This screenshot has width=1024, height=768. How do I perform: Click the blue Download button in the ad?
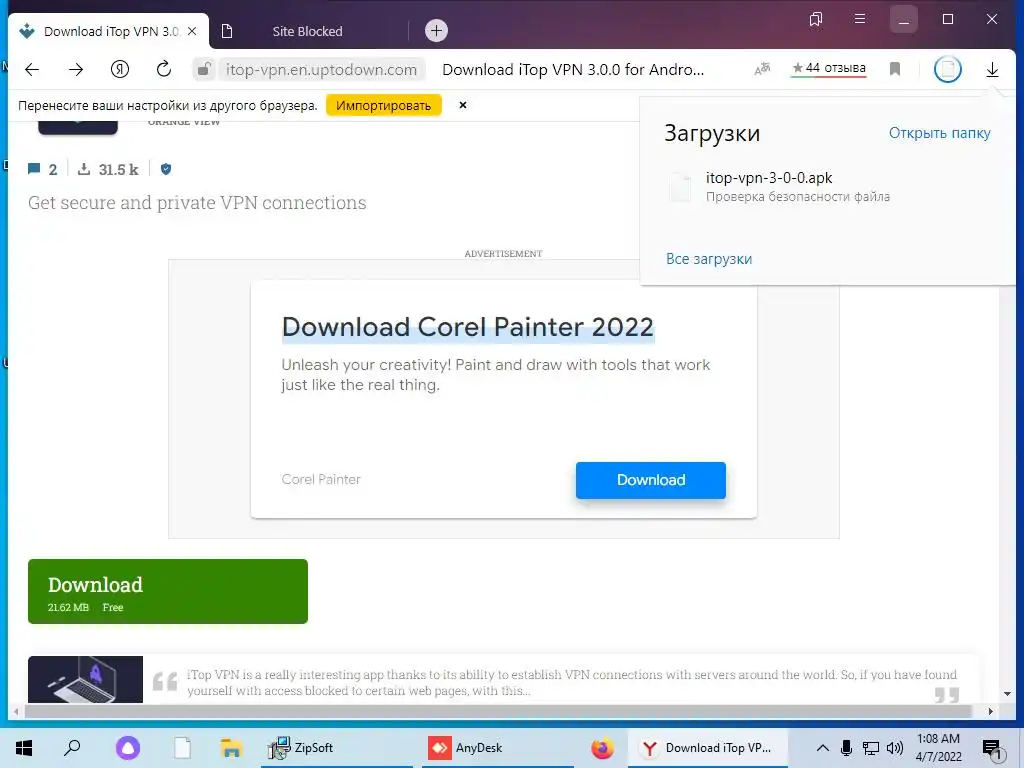650,480
